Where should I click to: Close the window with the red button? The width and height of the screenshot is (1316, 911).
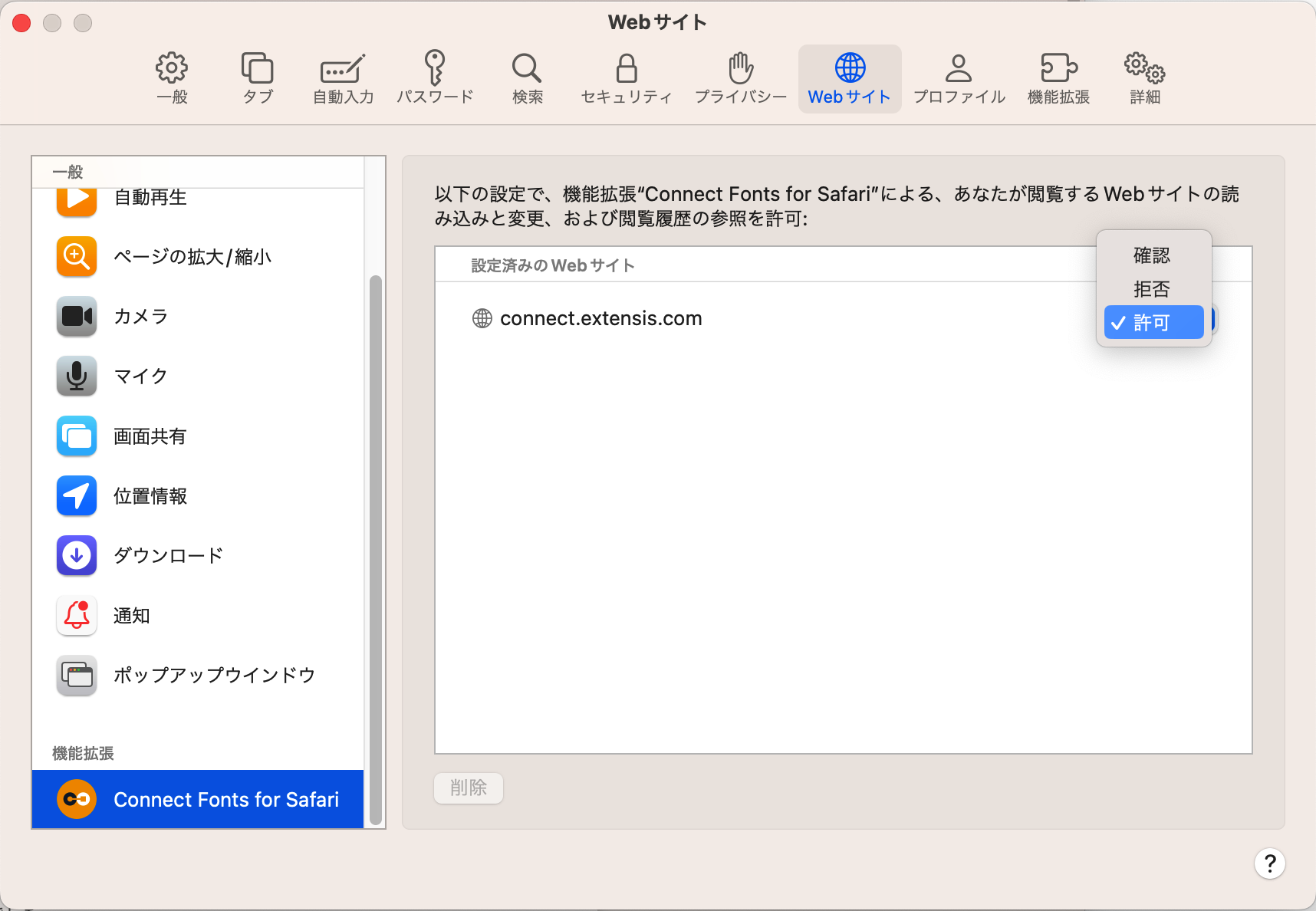pos(21,23)
